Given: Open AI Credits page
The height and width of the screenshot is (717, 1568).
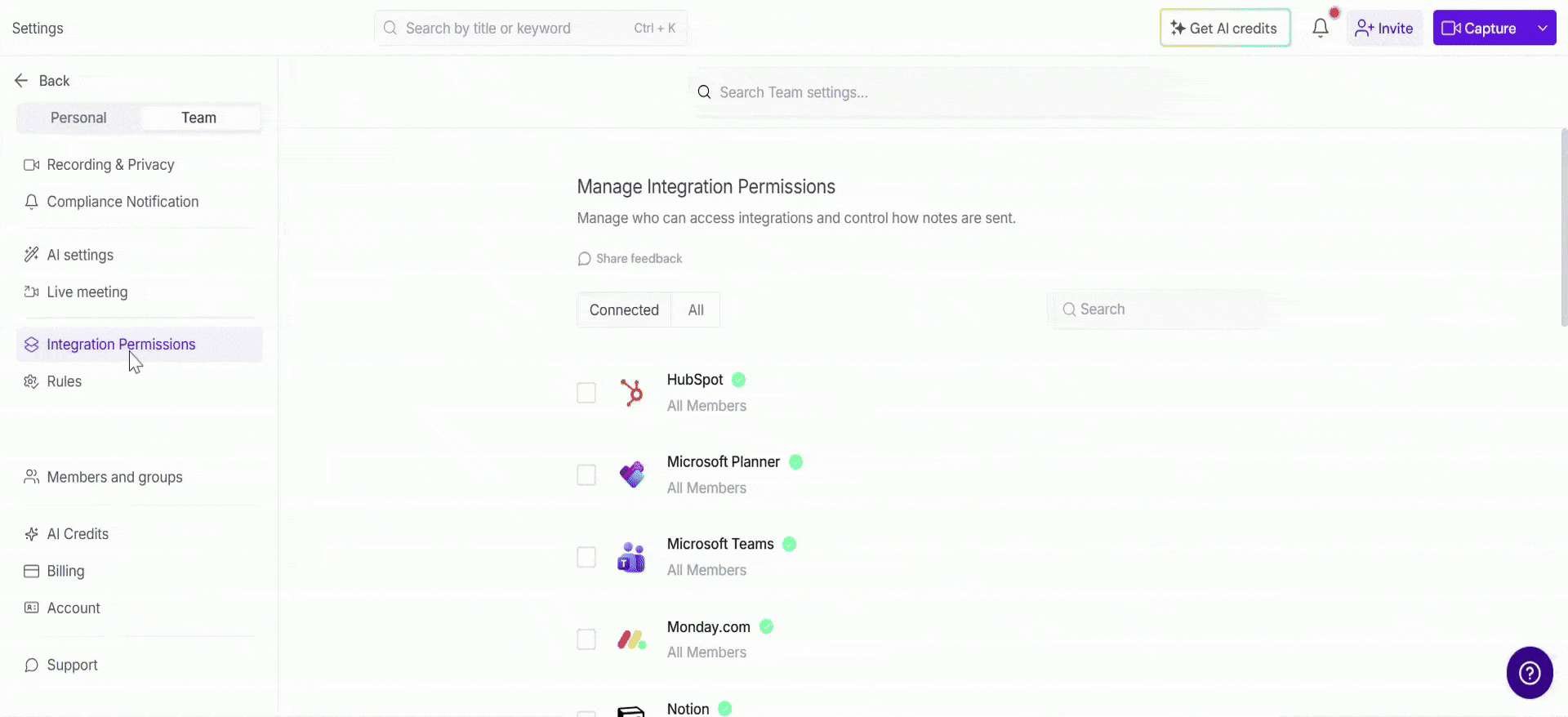Looking at the screenshot, I should click(x=140, y=534).
